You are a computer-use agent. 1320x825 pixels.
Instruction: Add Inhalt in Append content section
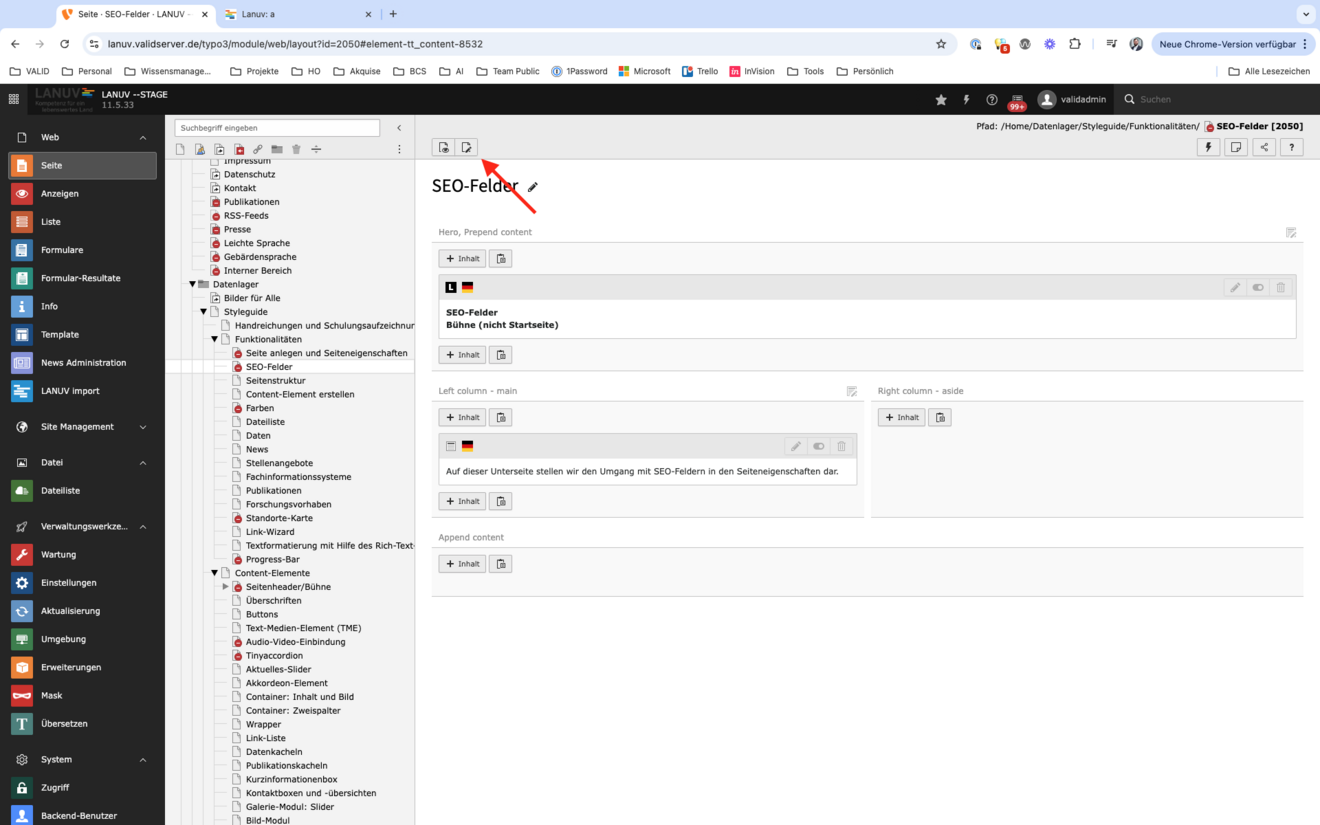(462, 564)
